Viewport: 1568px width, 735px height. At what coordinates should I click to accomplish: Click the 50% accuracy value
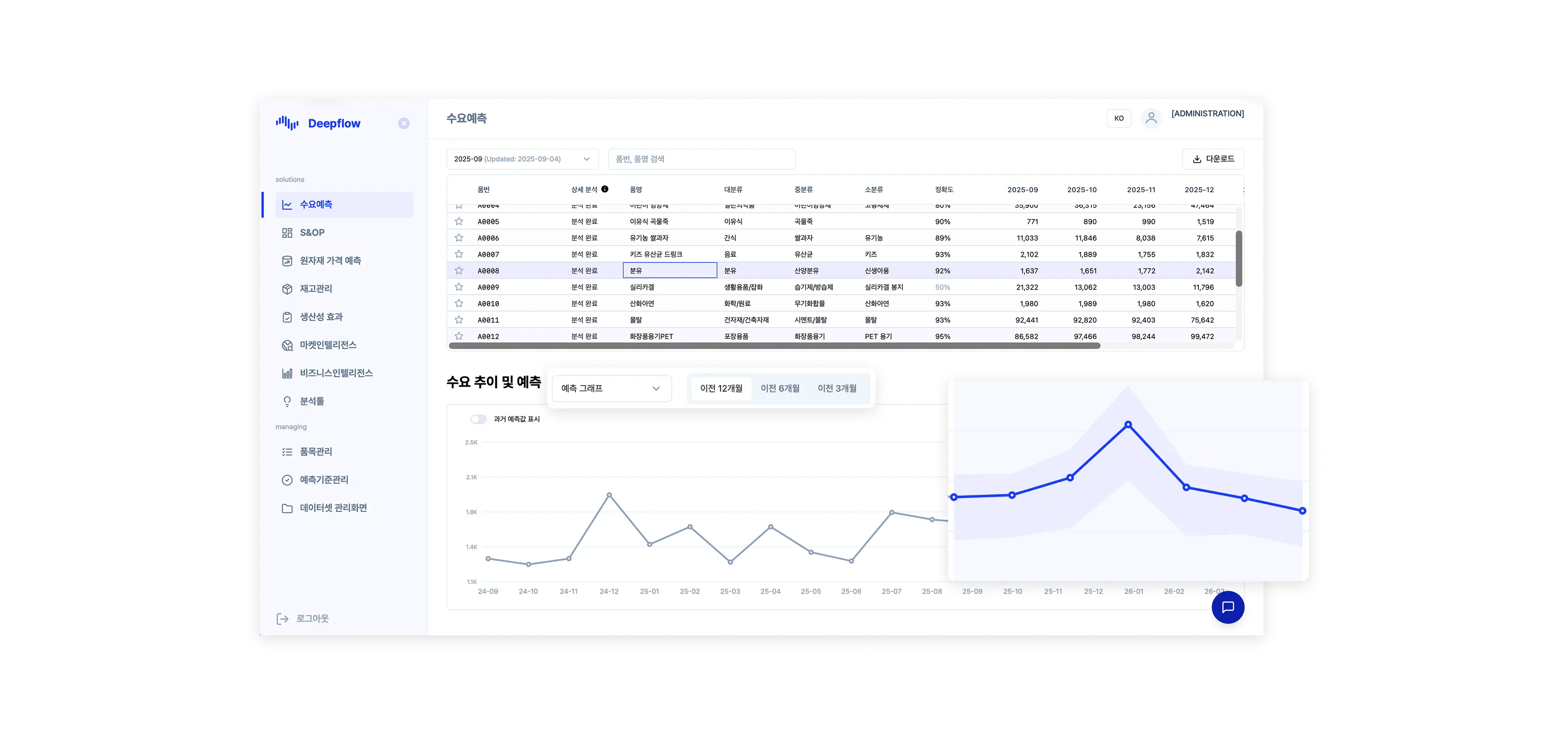(x=942, y=287)
